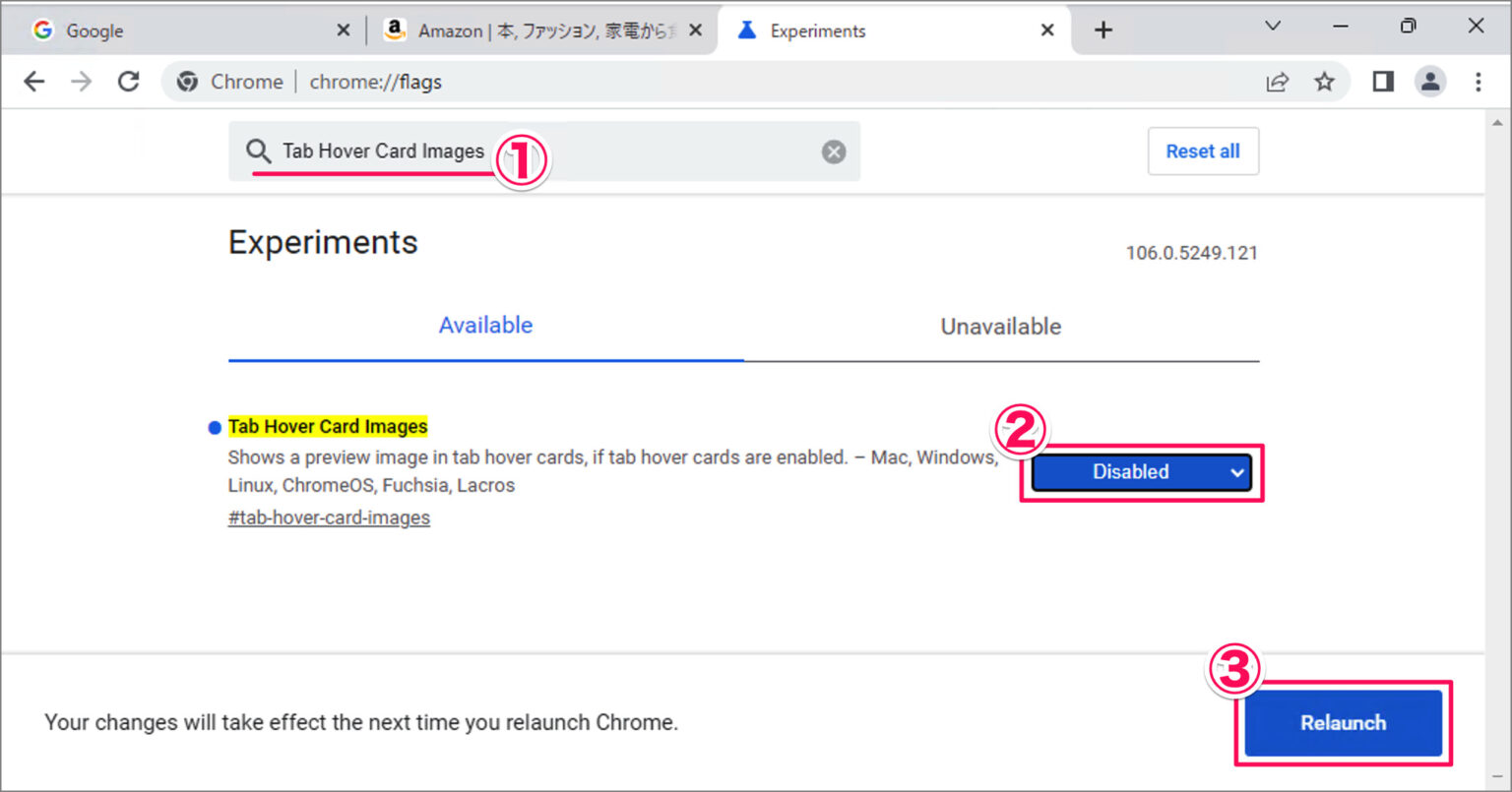Select the Available tab

[485, 326]
